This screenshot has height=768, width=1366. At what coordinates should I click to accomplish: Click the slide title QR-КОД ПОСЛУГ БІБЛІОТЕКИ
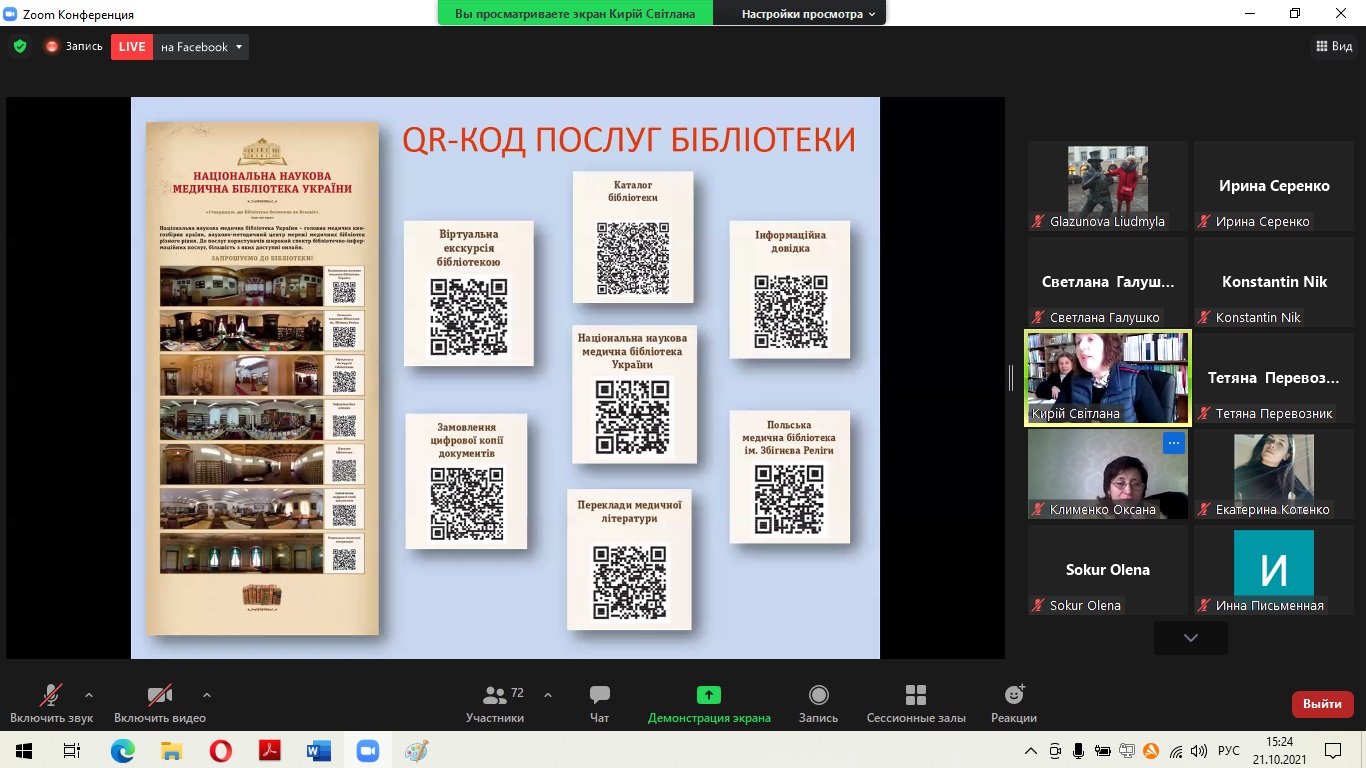[629, 139]
